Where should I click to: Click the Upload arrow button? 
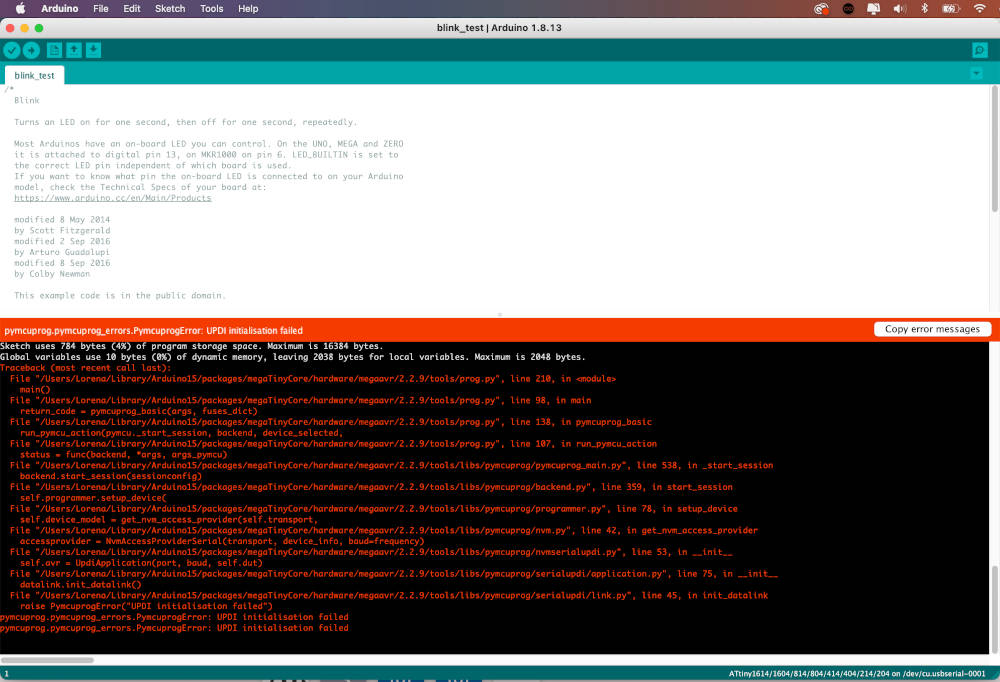click(31, 50)
